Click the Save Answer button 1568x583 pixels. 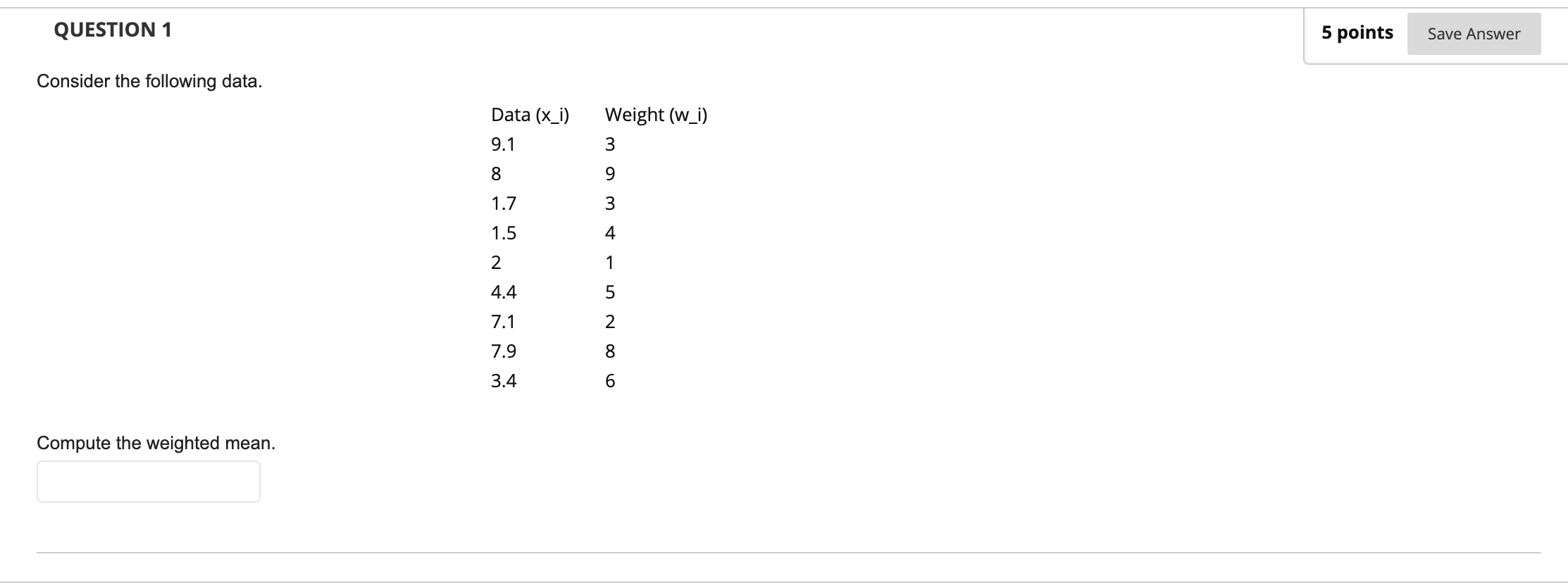[1474, 34]
